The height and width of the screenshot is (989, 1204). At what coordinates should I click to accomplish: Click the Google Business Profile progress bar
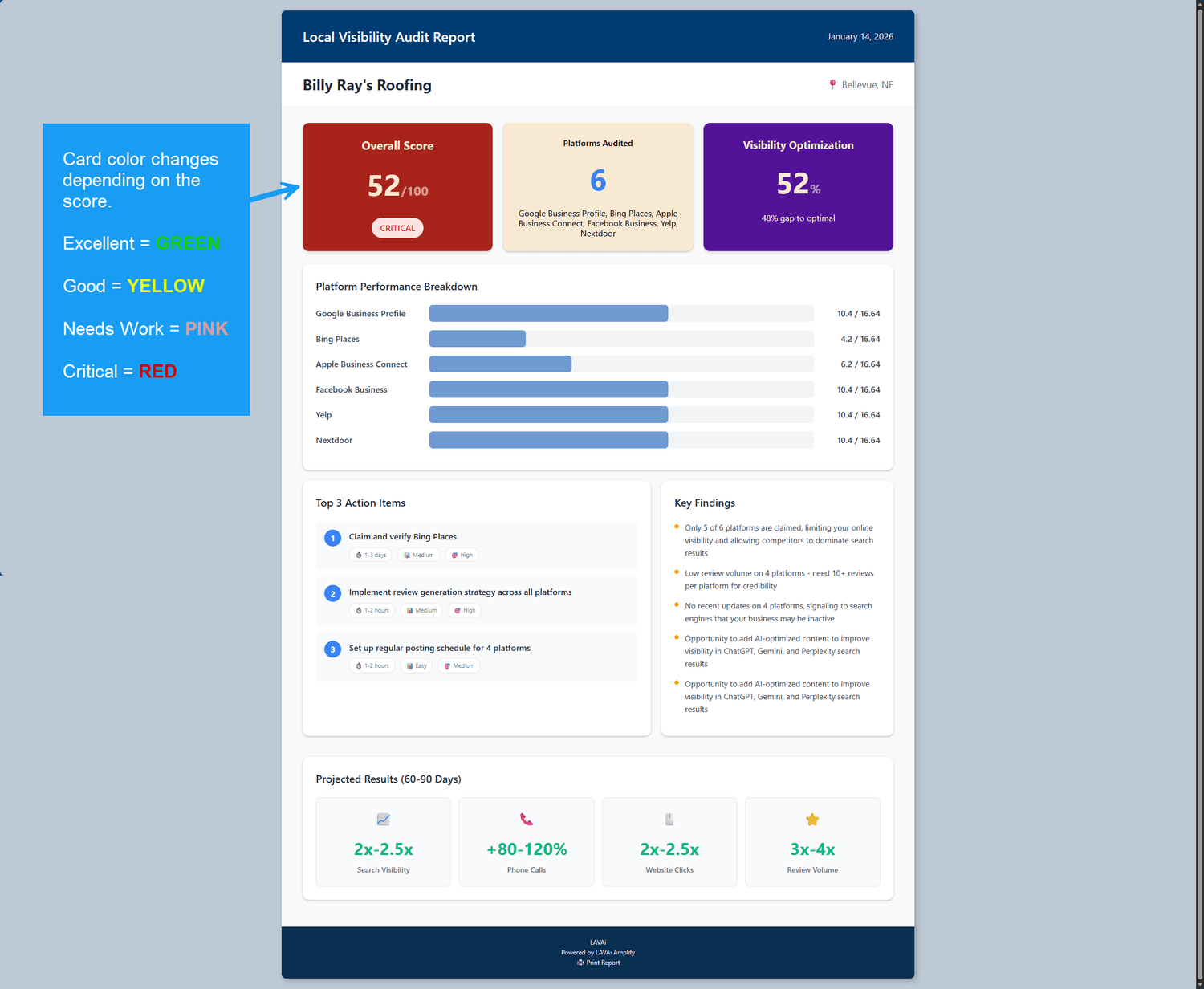(621, 313)
